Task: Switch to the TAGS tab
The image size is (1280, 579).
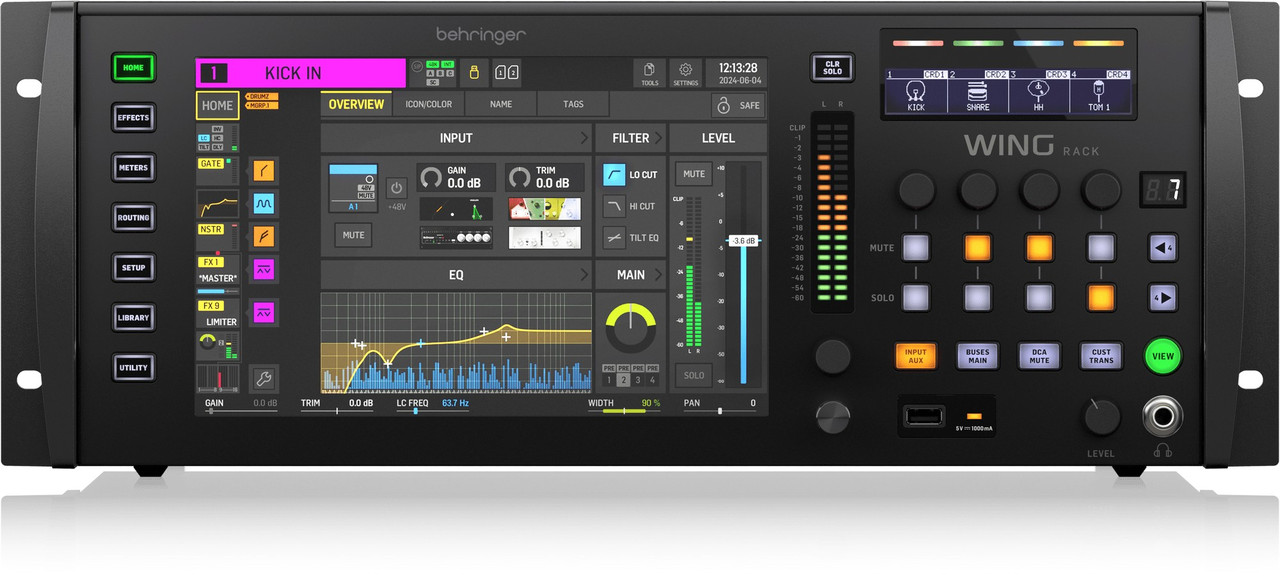Action: coord(573,105)
